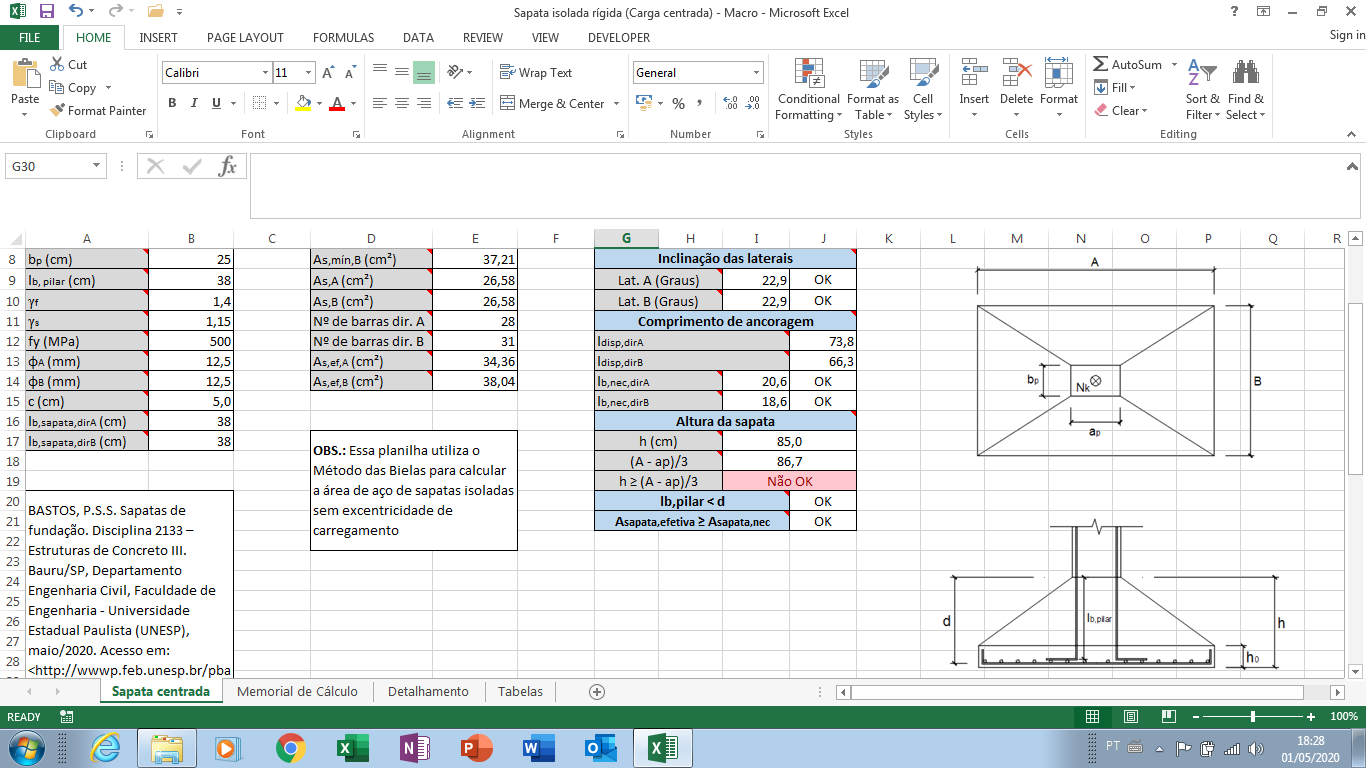Apply cell borders from the ribbon
1366x768 pixels.
pos(259,103)
